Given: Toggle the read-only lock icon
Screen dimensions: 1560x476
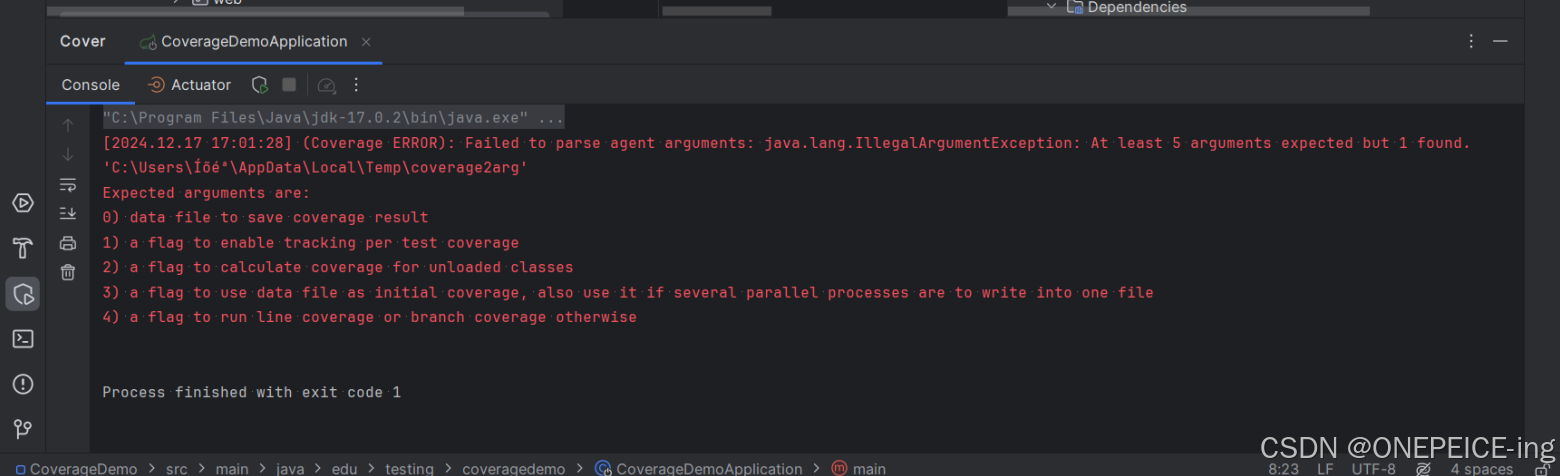Looking at the screenshot, I should [1541, 469].
